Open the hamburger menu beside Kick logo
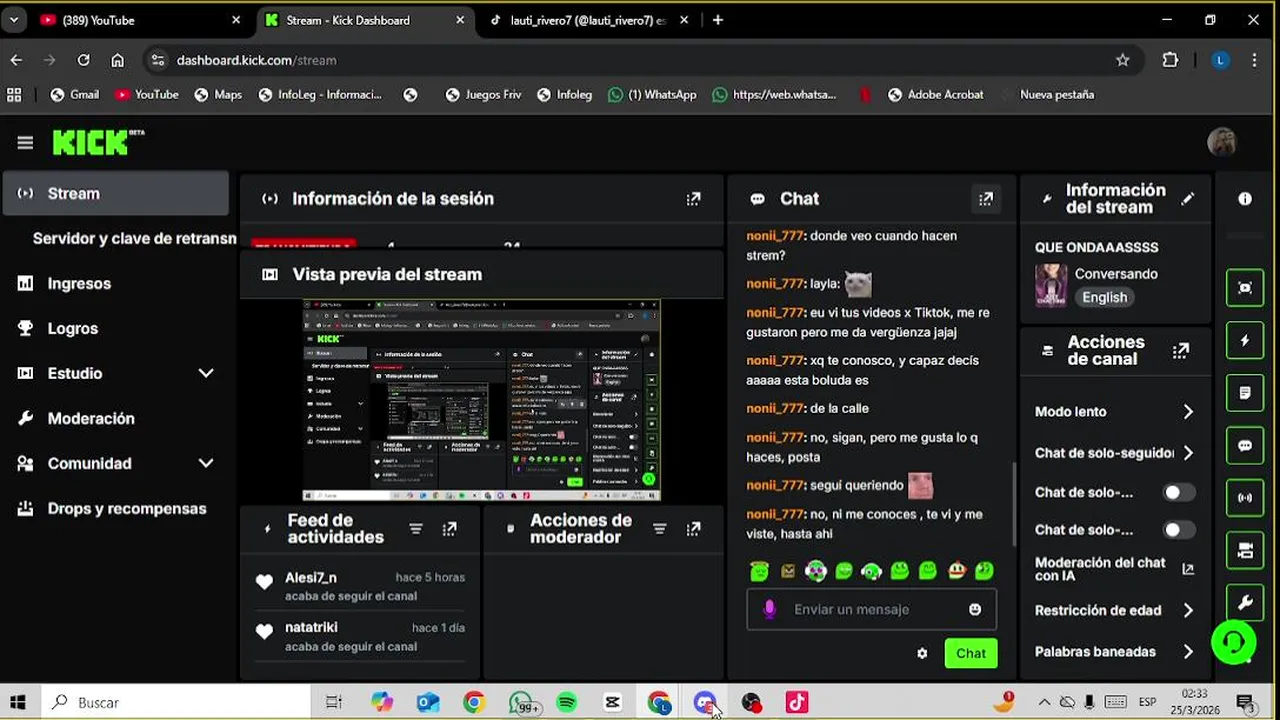 coord(25,143)
